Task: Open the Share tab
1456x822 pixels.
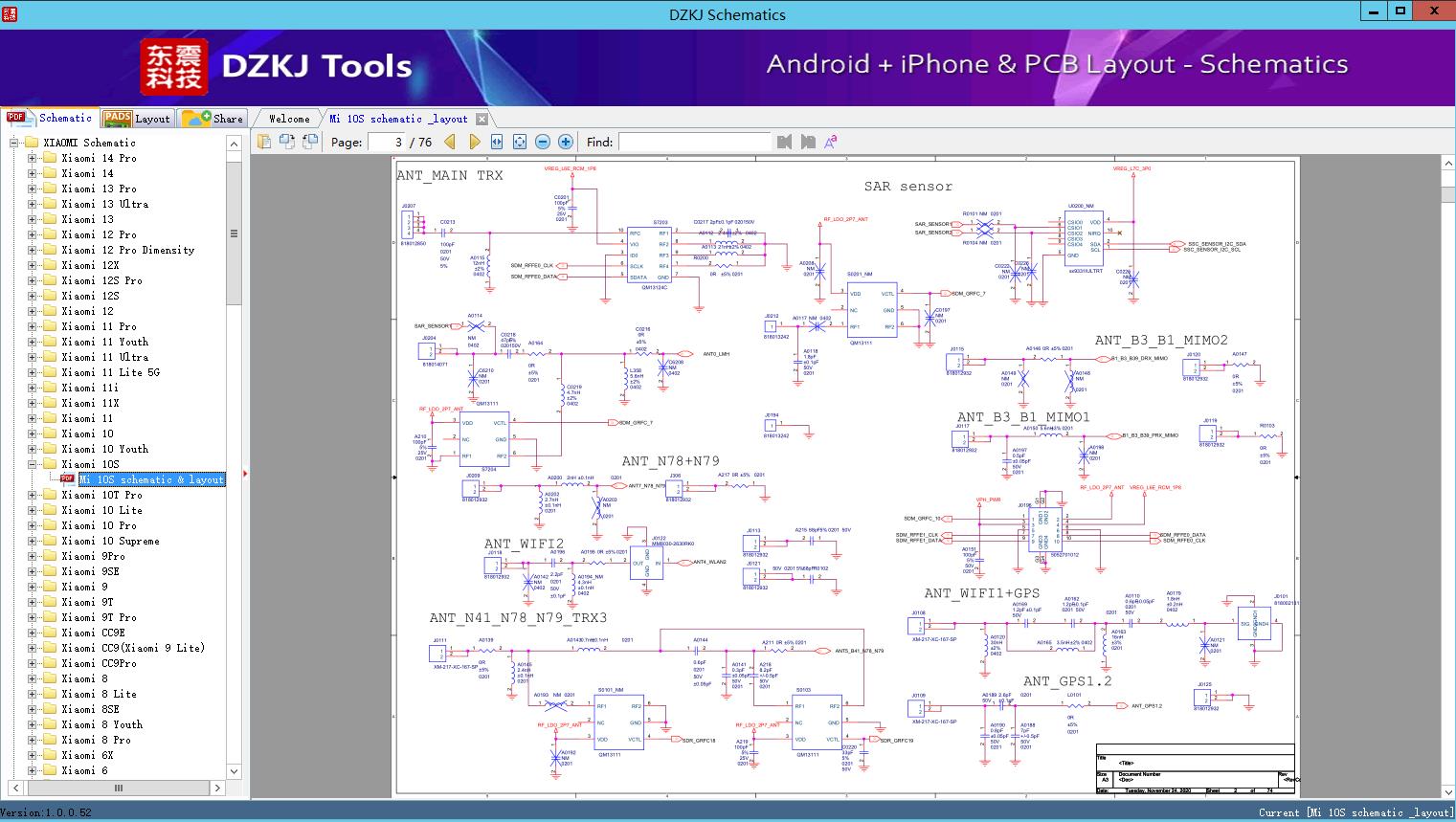Action: point(214,118)
